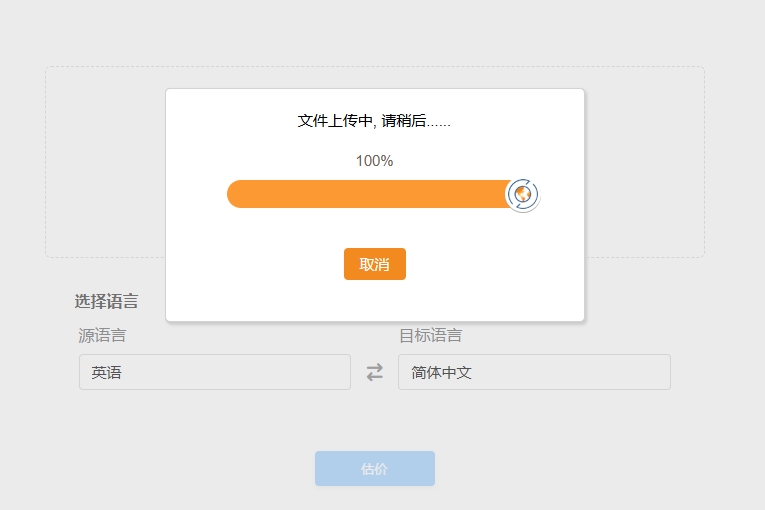This screenshot has width=765, height=510.
Task: Select the 简体中文 text in target field
Action: (442, 372)
